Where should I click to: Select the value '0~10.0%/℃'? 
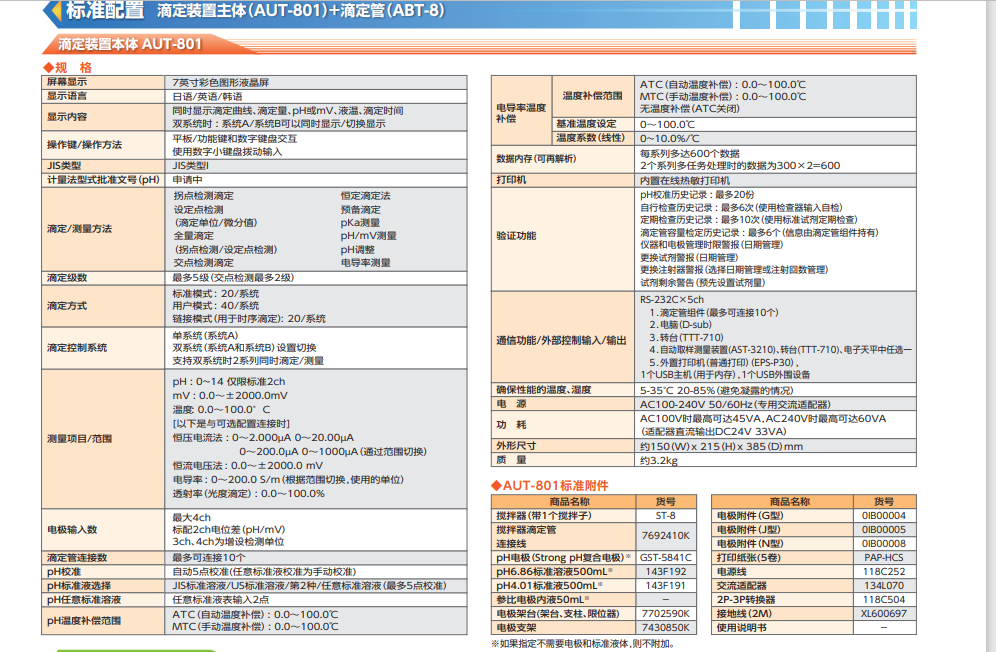(670, 139)
